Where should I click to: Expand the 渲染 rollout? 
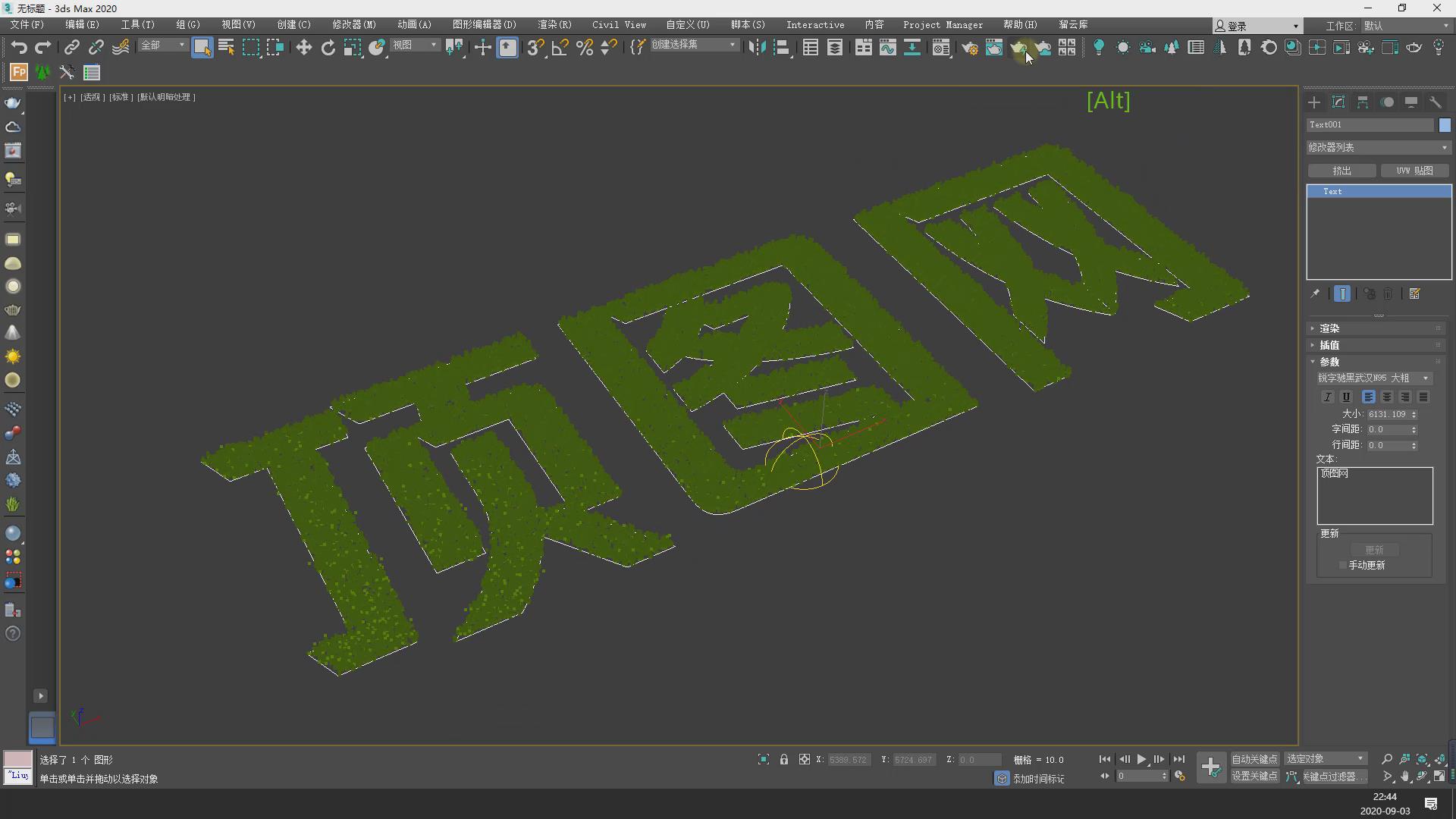pyautogui.click(x=1329, y=329)
